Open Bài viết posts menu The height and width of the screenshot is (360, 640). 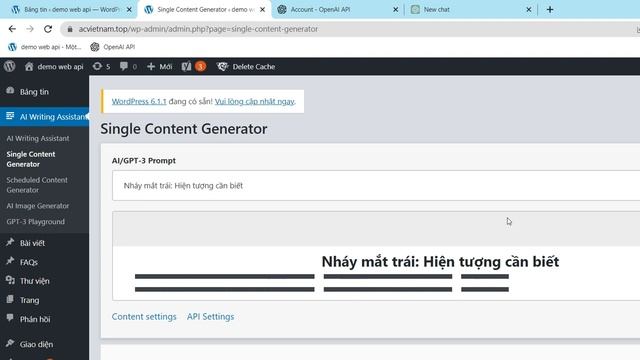44,243
